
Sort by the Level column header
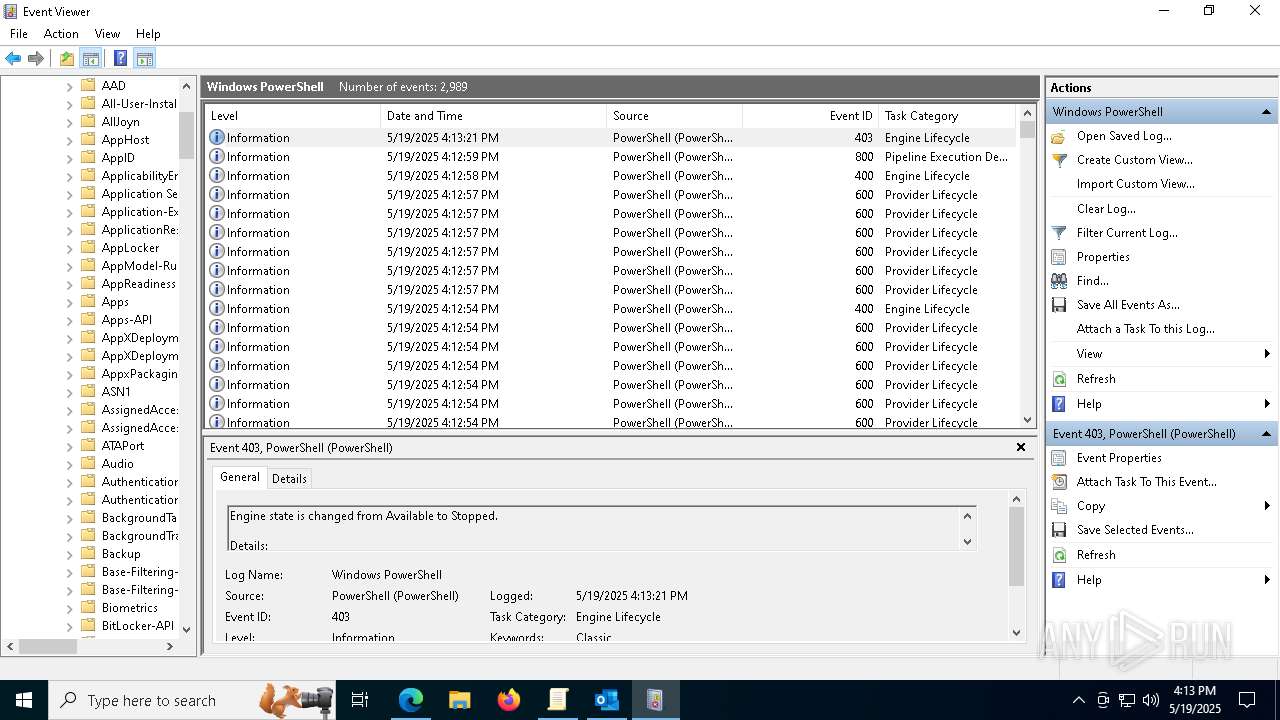tap(293, 116)
